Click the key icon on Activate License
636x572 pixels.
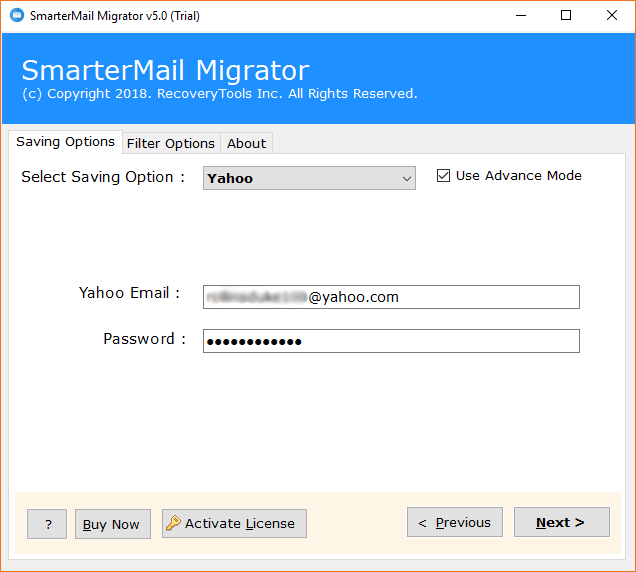[x=173, y=523]
